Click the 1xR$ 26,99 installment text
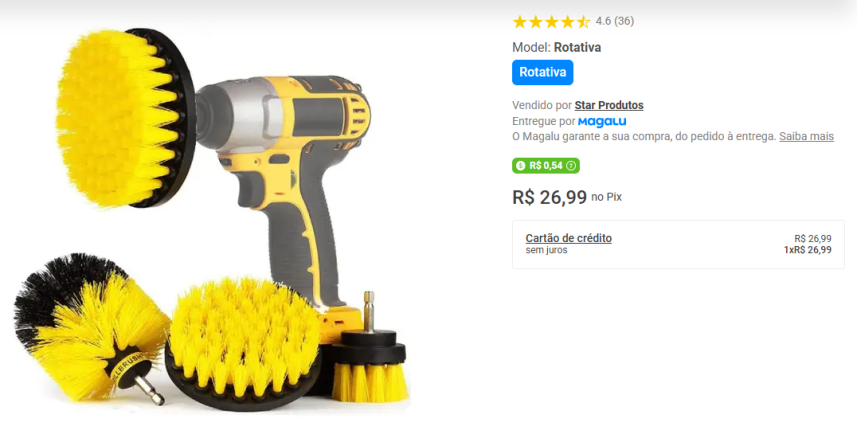The width and height of the screenshot is (857, 438). (807, 250)
